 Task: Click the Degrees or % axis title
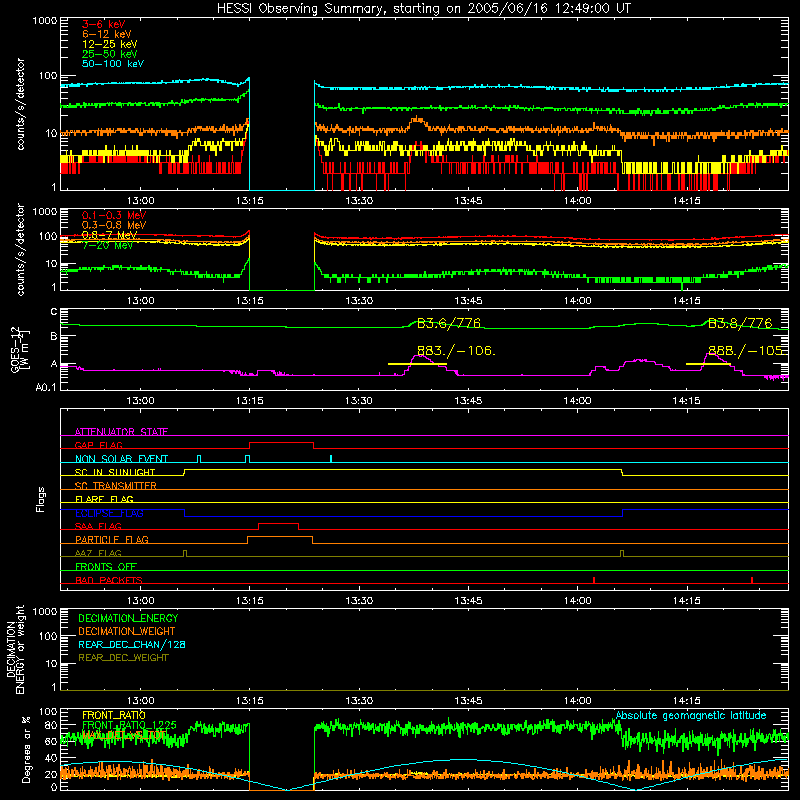point(26,749)
